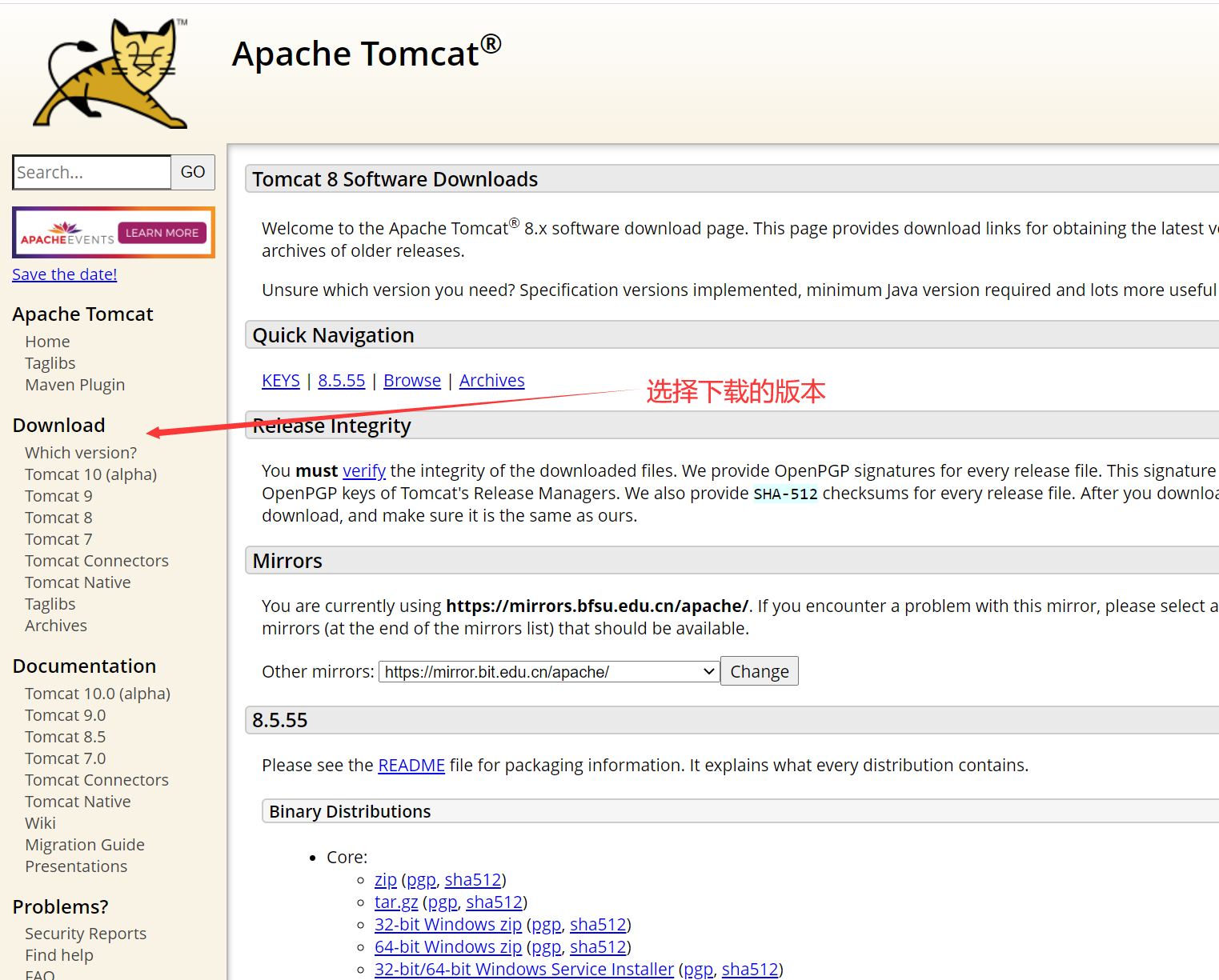Open the Maven Plugin sidebar item

(75, 385)
